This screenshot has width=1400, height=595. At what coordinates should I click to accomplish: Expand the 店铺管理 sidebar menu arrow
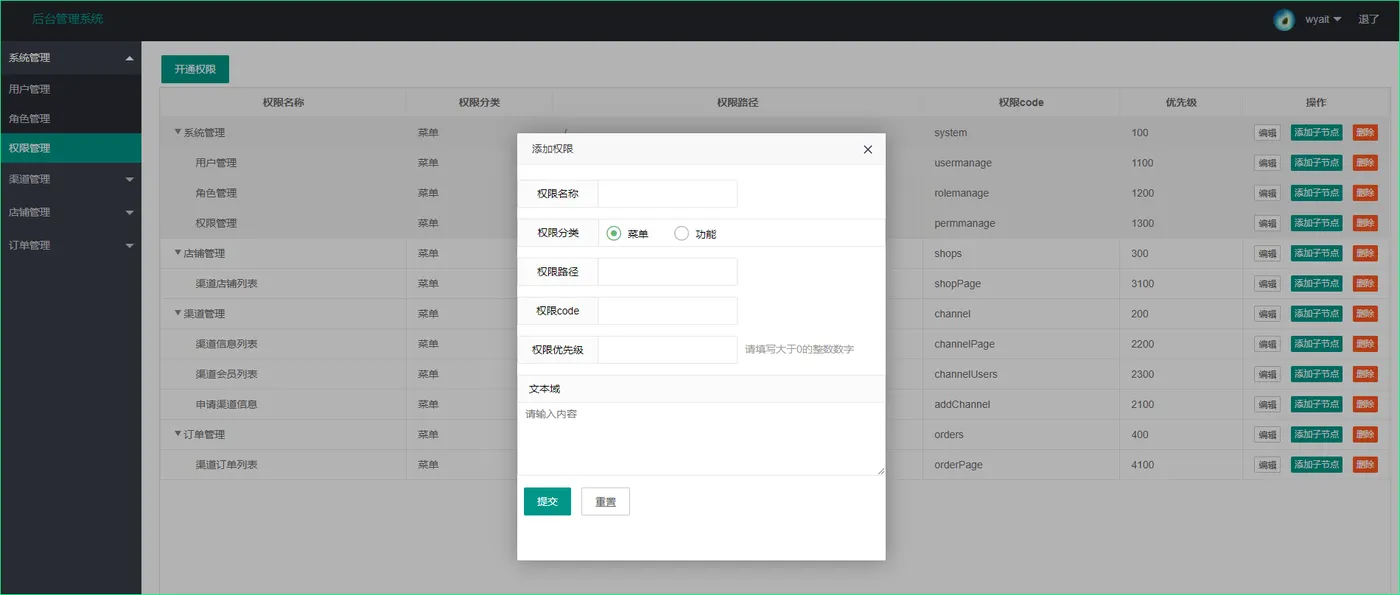pos(129,213)
